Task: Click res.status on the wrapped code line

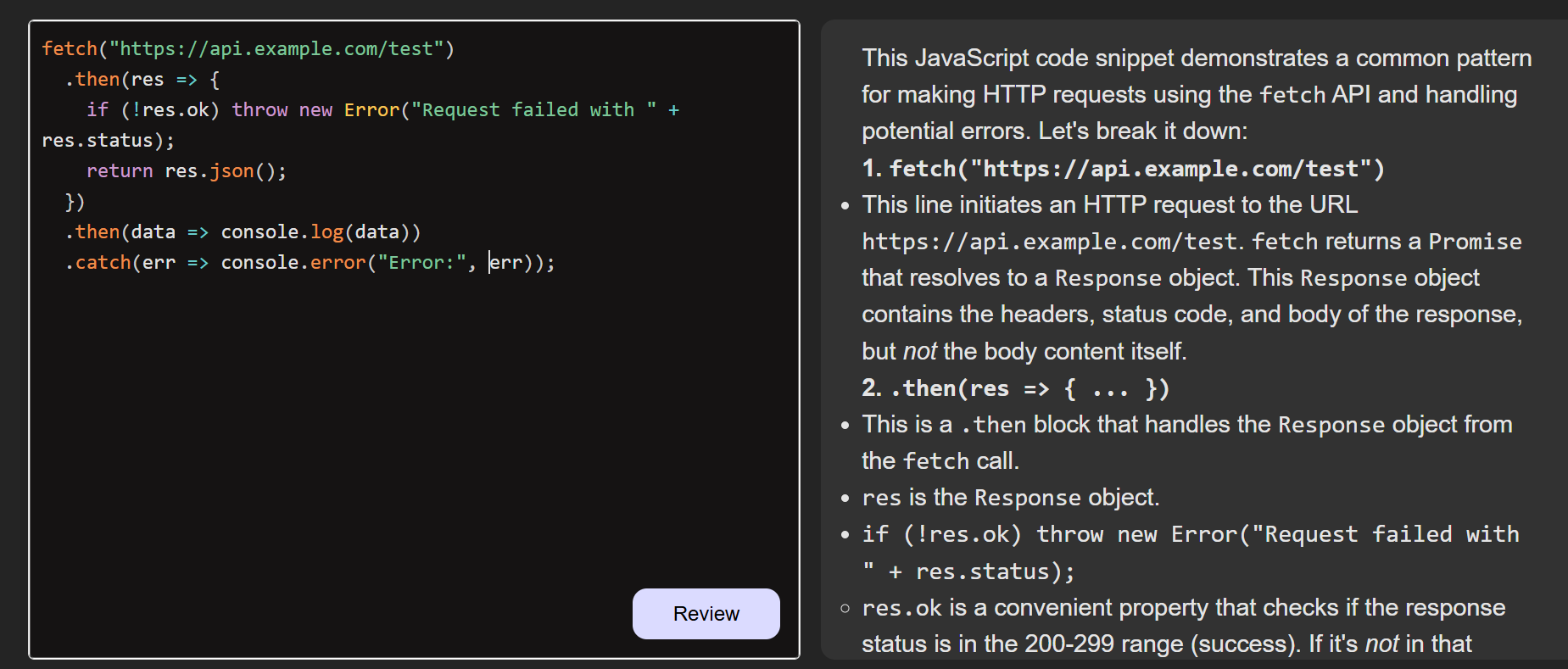Action: 98,141
